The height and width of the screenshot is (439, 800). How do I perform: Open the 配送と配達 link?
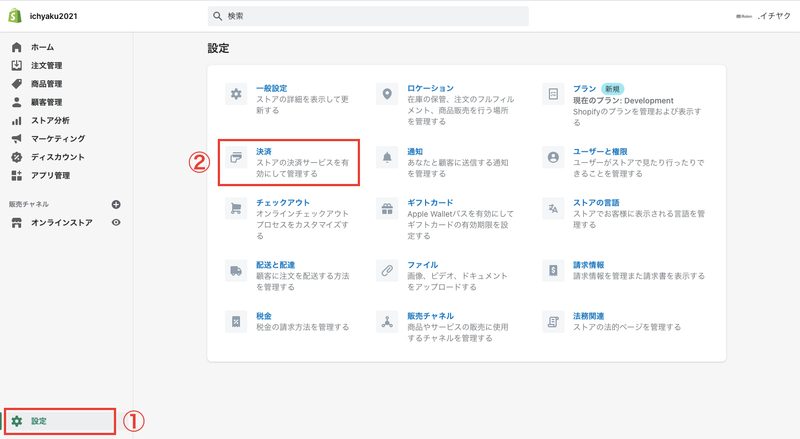click(276, 265)
